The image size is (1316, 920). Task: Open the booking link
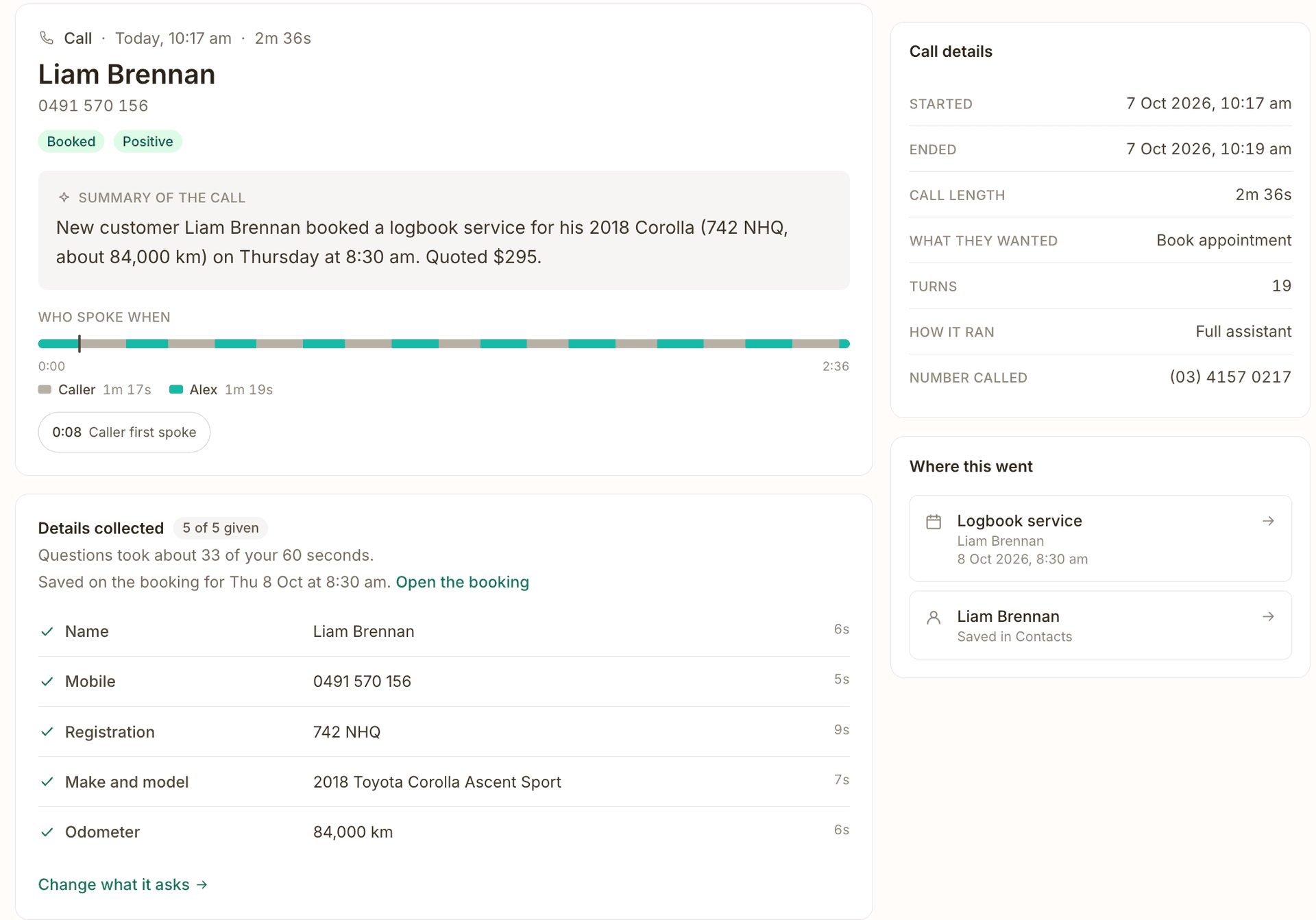(462, 582)
